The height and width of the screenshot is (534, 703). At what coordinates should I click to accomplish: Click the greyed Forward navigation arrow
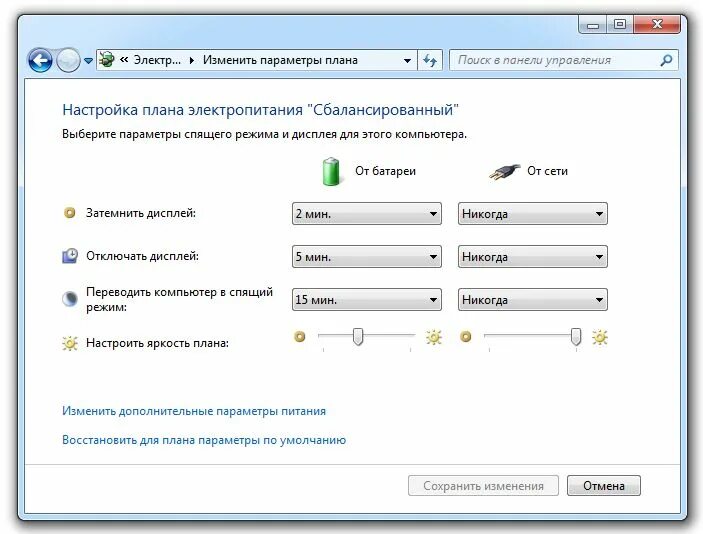click(68, 61)
